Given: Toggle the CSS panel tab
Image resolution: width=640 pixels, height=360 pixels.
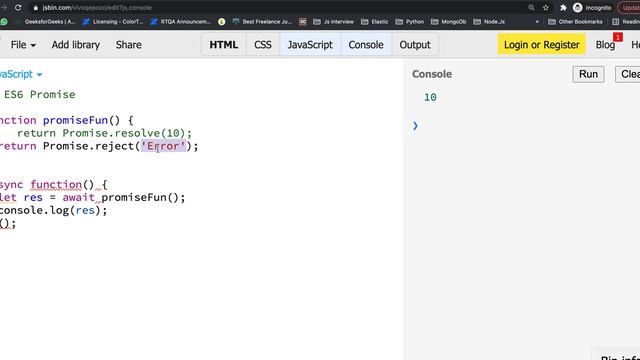Looking at the screenshot, I should tap(263, 44).
